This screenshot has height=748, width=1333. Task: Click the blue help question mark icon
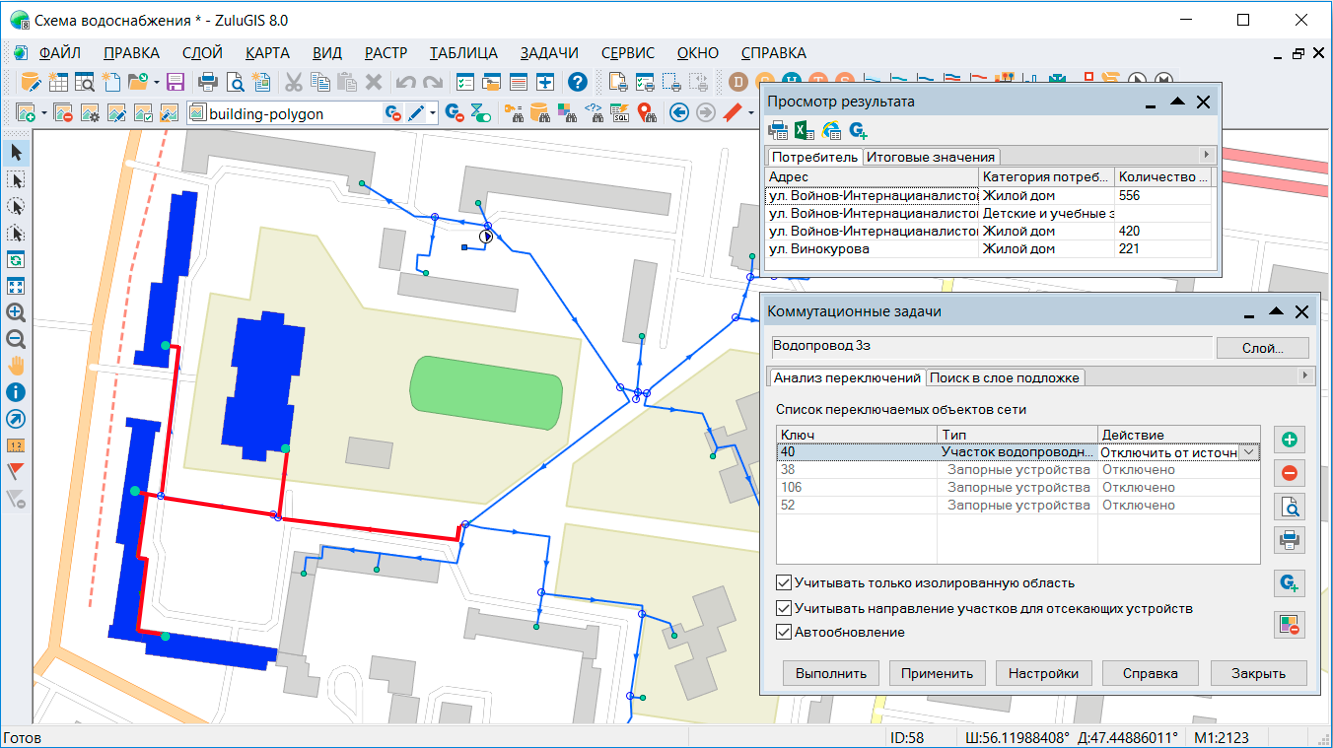[577, 82]
